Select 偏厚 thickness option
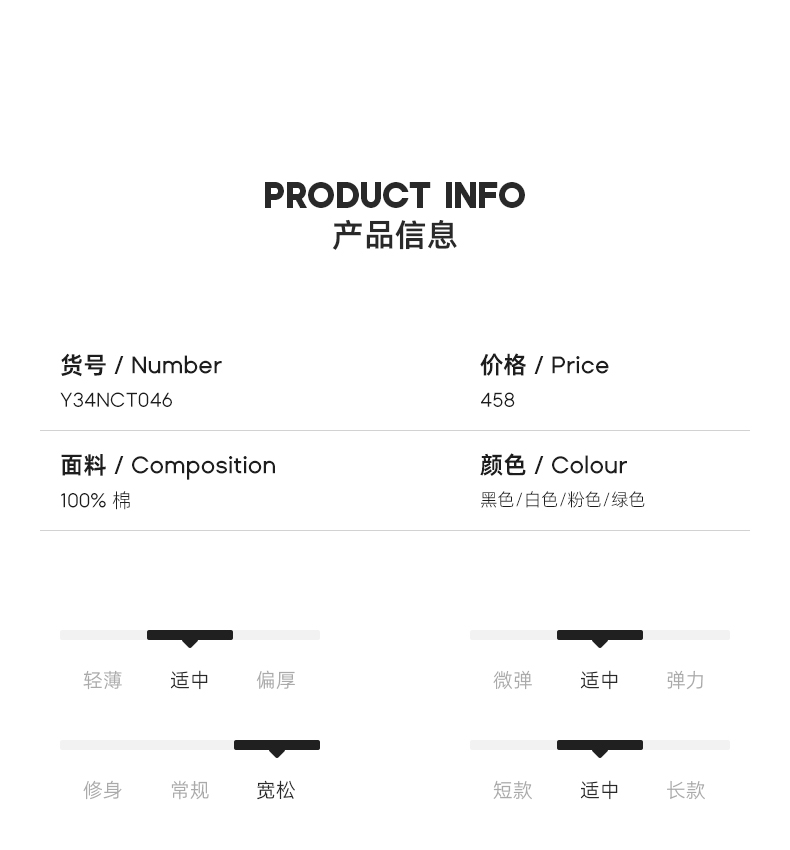 click(276, 680)
